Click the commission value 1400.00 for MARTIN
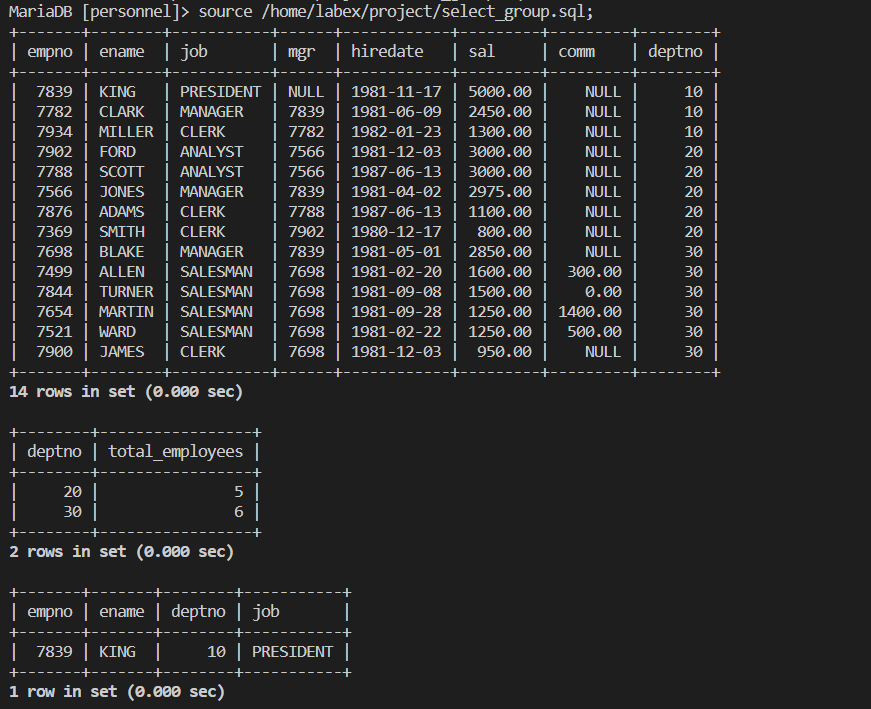The height and width of the screenshot is (709, 871). (586, 311)
